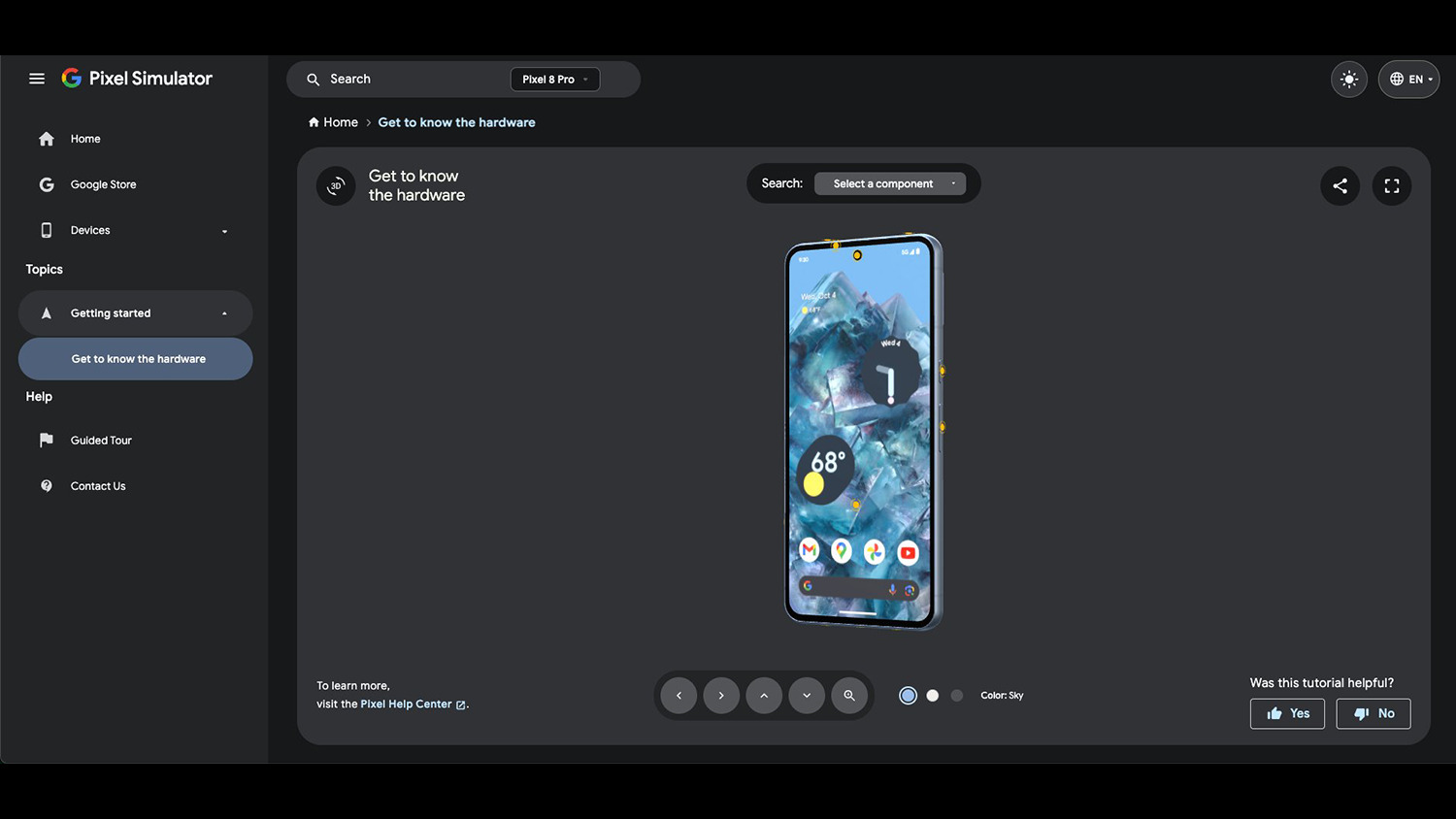Open the Pixel 8 Pro device dropdown
This screenshot has width=1456, height=819.
point(554,80)
